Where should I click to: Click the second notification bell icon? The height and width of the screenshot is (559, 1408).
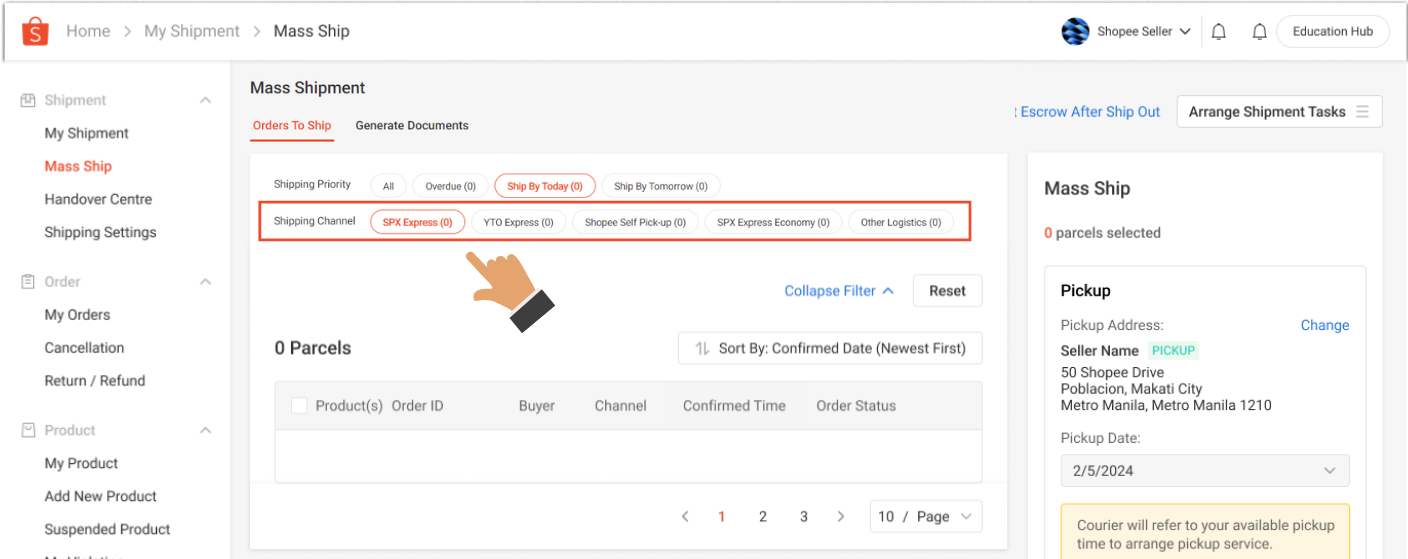point(1259,32)
